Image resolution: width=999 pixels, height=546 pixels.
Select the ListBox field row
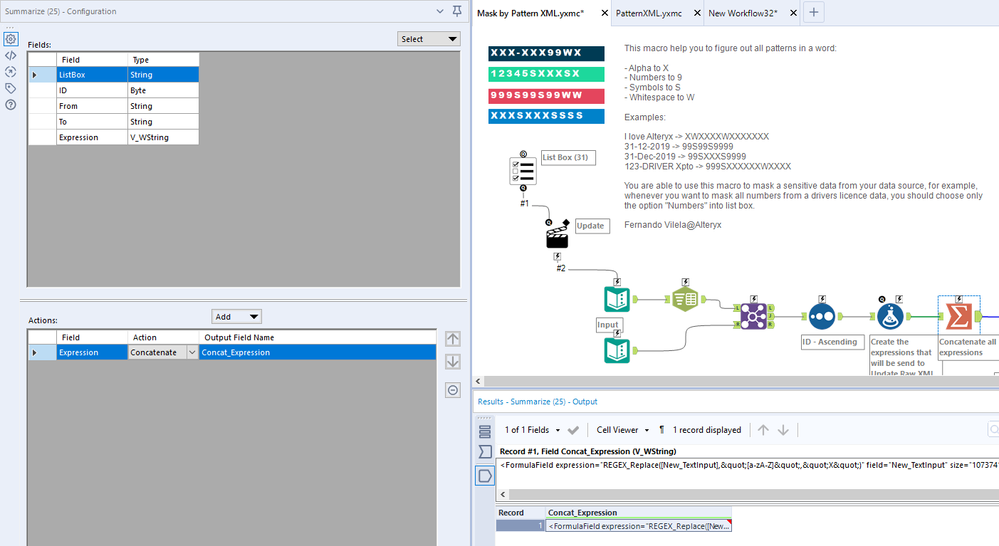coord(113,75)
